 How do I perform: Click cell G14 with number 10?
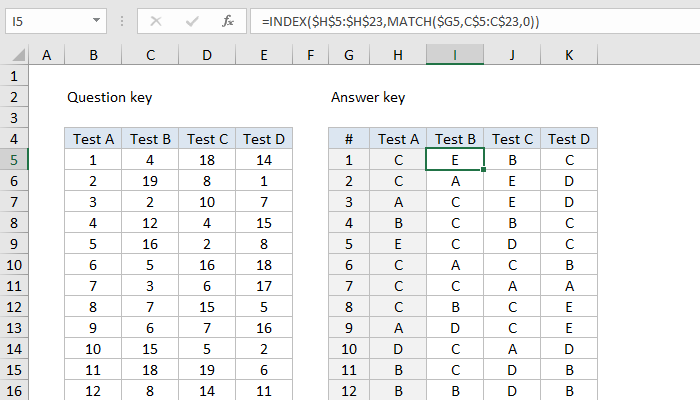click(349, 349)
